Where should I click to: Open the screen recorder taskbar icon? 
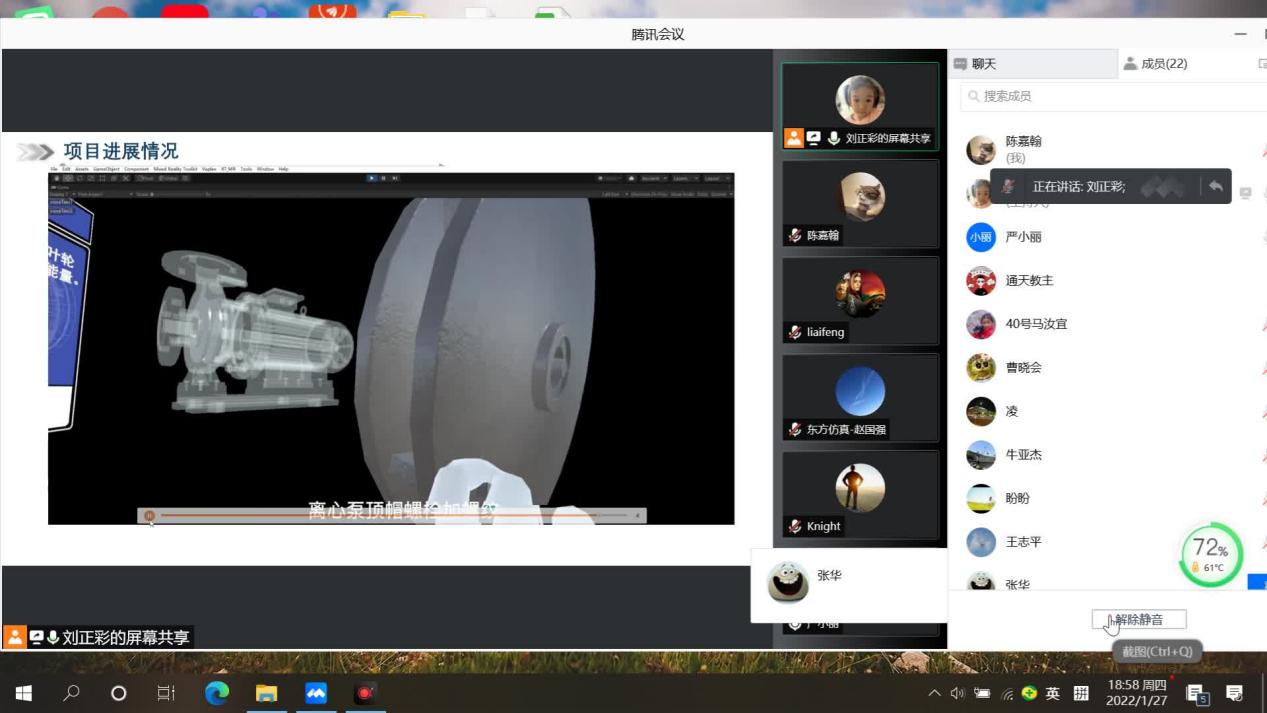(x=365, y=693)
